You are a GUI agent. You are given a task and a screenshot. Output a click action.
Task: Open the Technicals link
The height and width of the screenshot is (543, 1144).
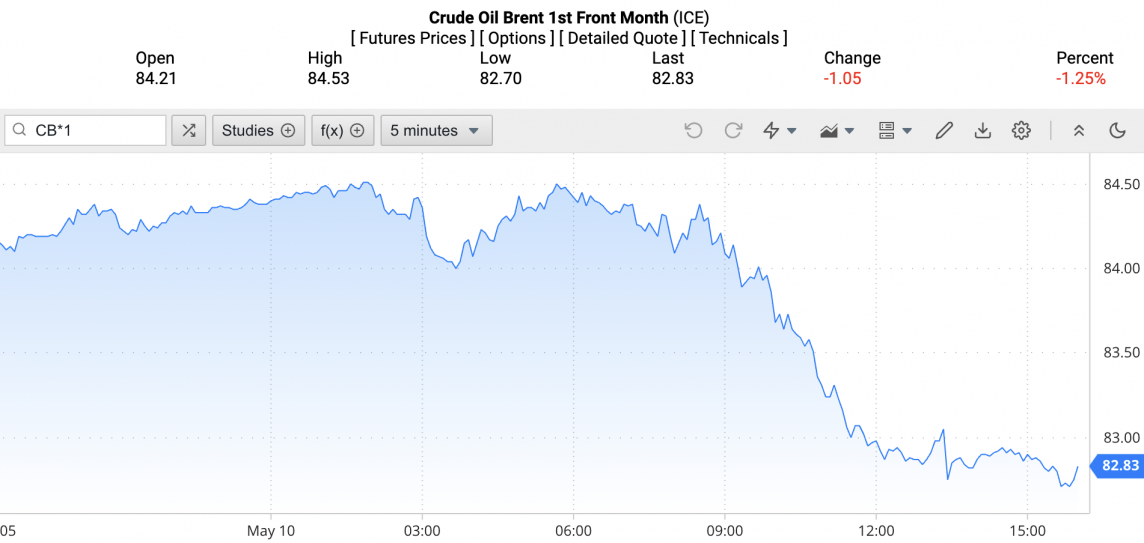point(739,38)
